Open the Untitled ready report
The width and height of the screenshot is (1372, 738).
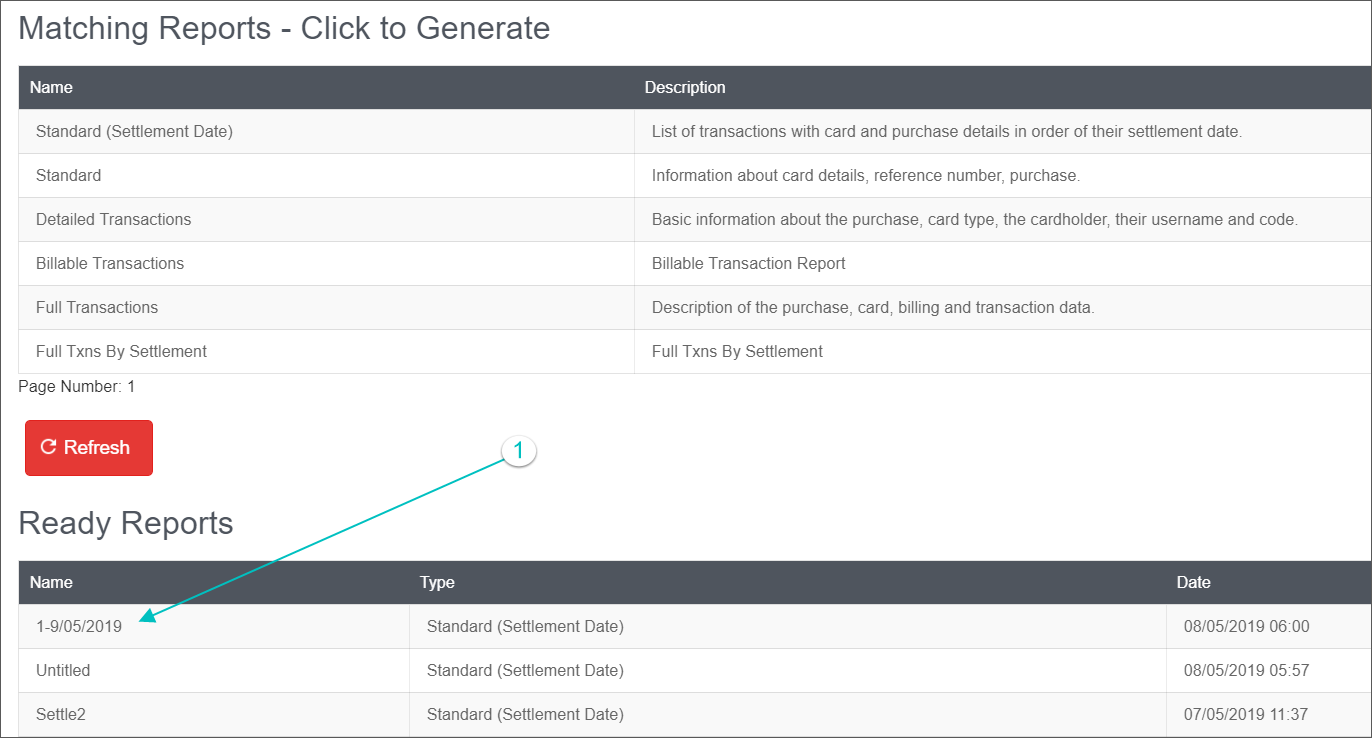[x=63, y=670]
